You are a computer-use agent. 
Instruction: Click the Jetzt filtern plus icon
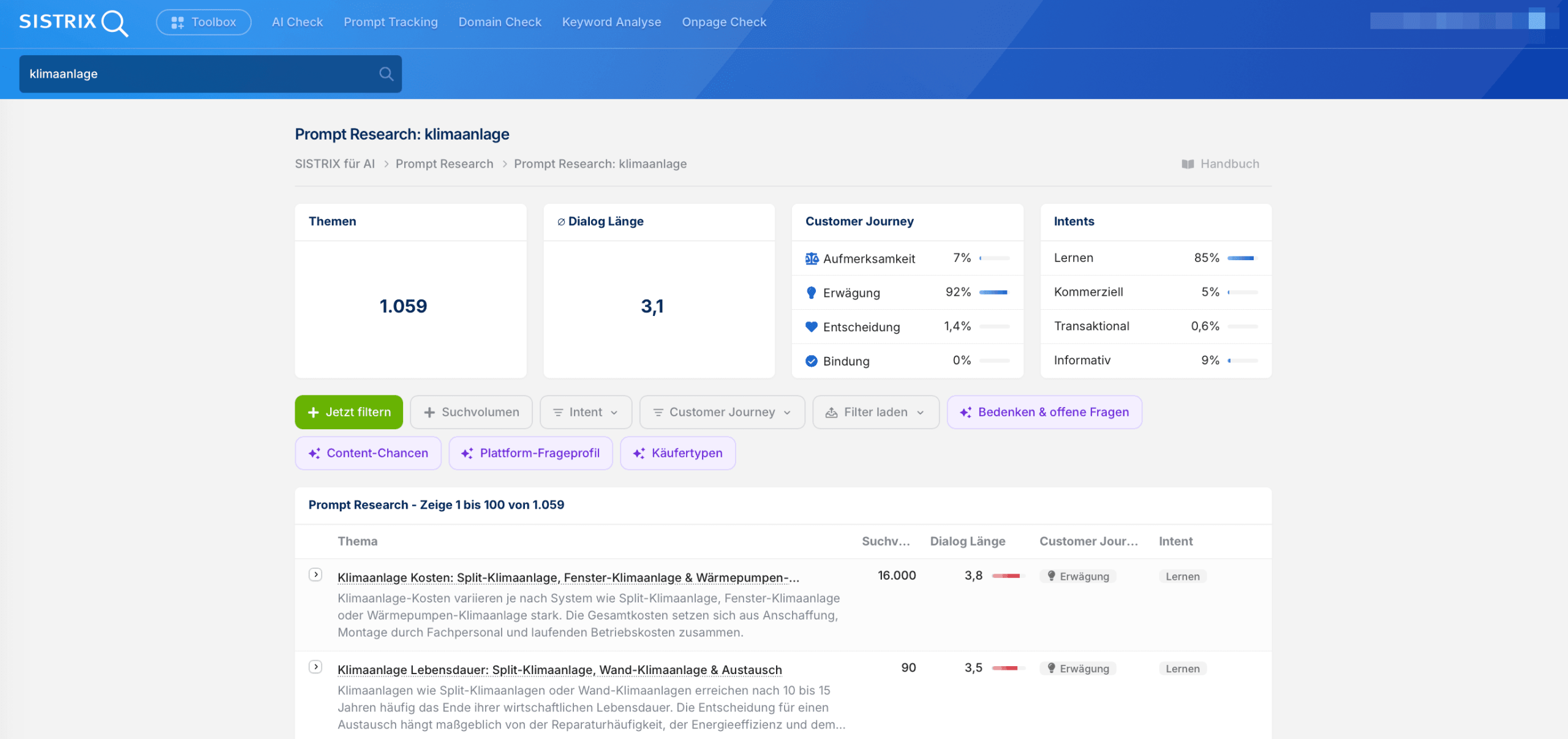tap(314, 413)
